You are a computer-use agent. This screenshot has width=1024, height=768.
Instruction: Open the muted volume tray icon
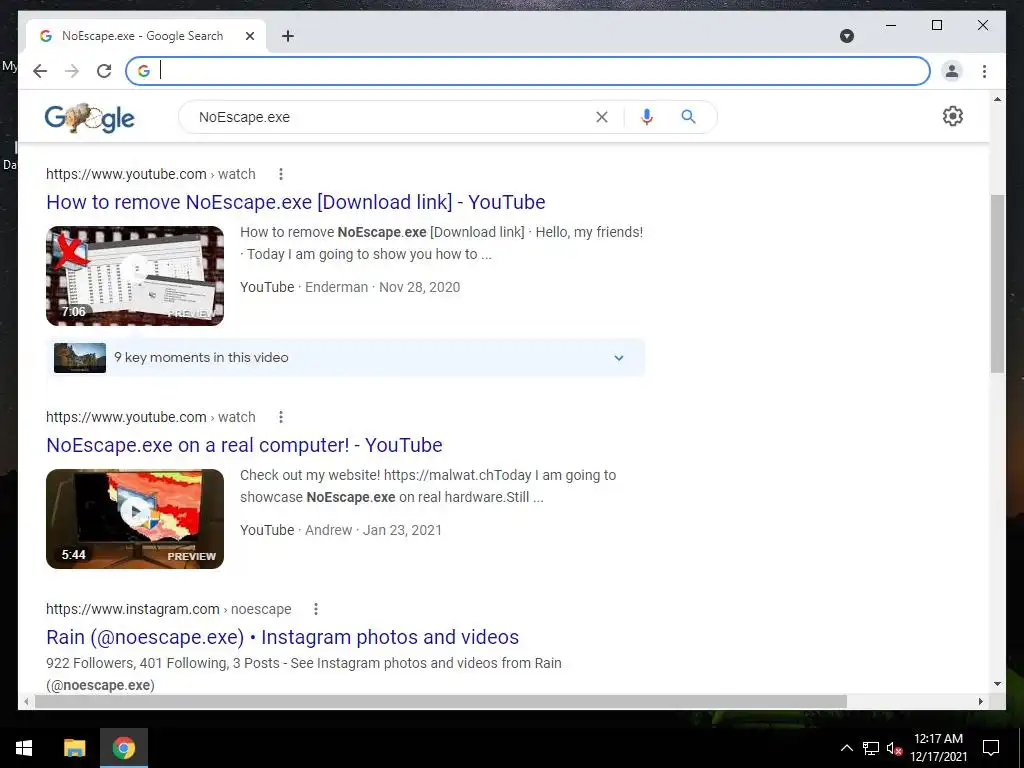pos(894,748)
